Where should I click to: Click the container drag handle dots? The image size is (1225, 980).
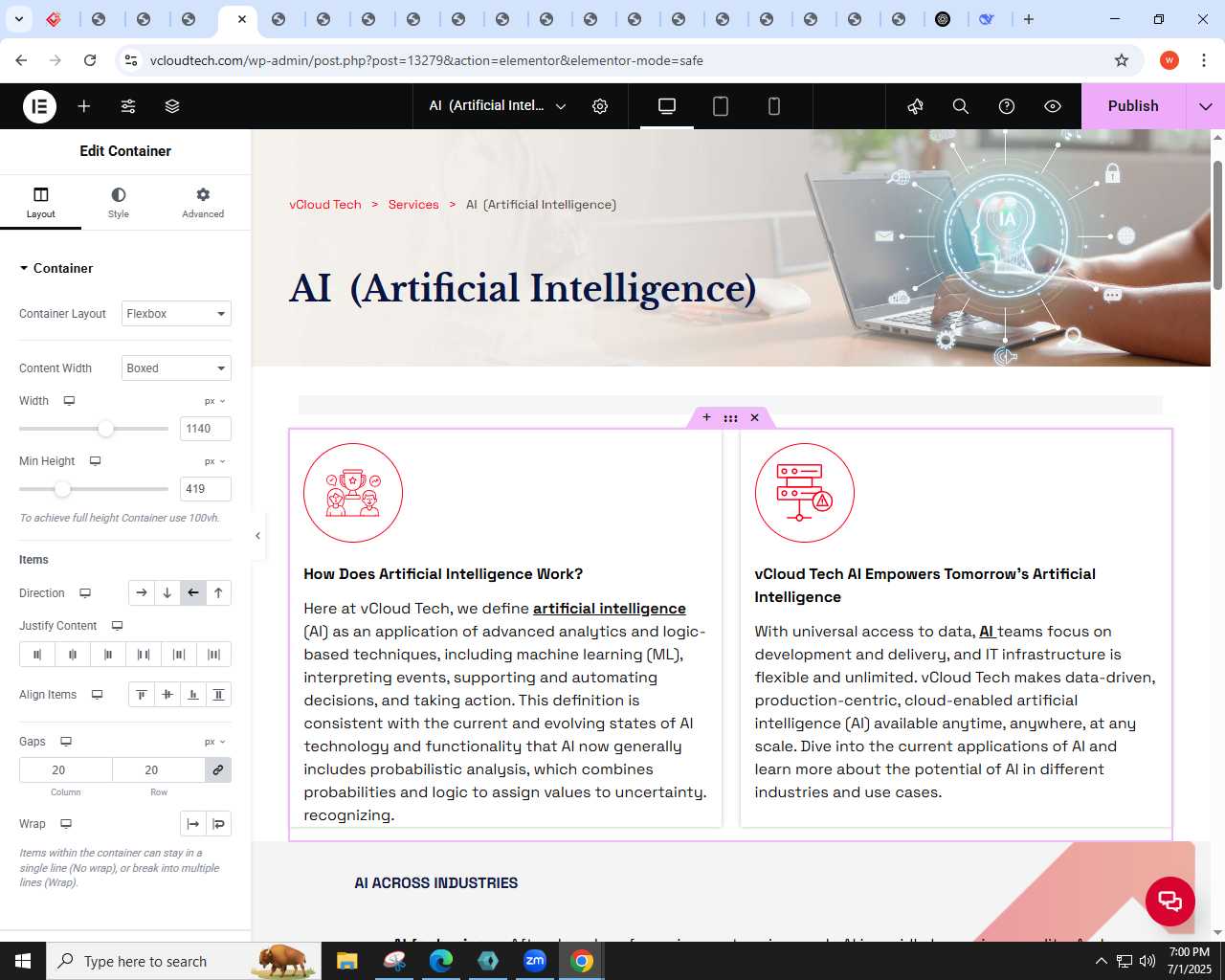(x=730, y=418)
